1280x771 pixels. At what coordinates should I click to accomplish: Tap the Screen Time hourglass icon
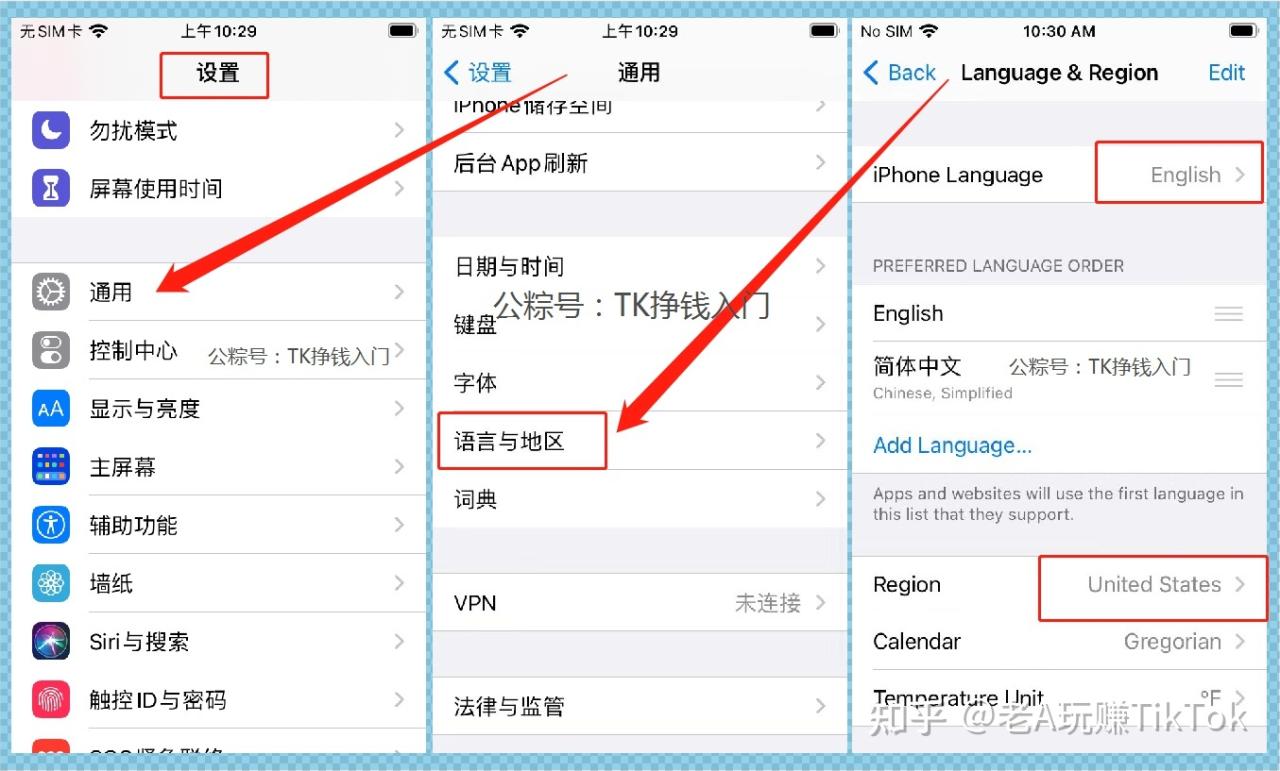51,188
